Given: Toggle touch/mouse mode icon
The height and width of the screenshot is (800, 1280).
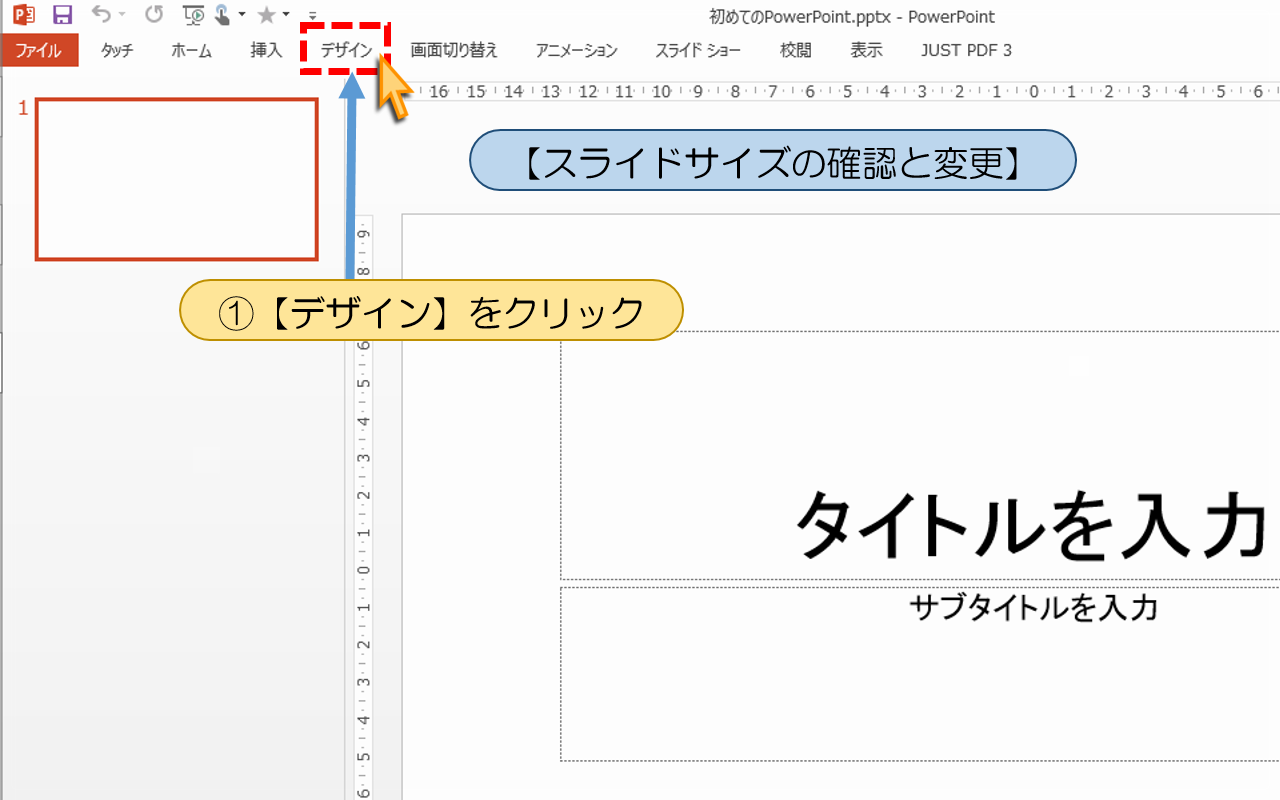Looking at the screenshot, I should [222, 14].
